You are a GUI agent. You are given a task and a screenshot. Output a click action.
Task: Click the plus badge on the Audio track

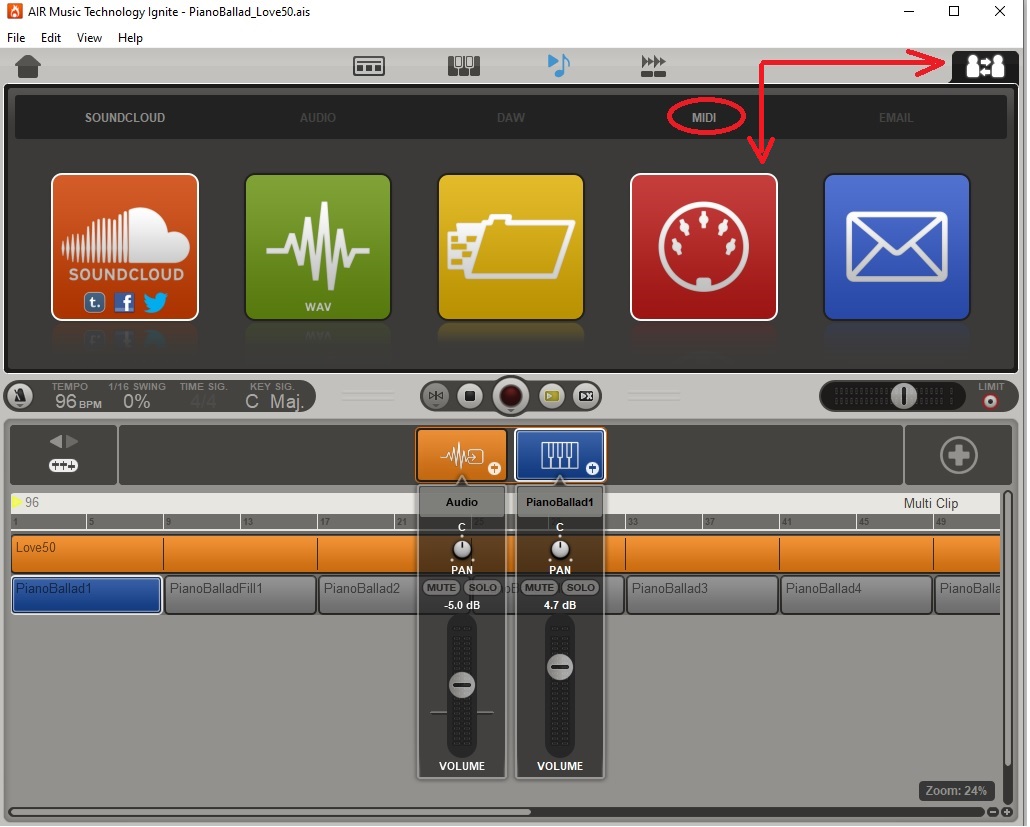point(494,468)
